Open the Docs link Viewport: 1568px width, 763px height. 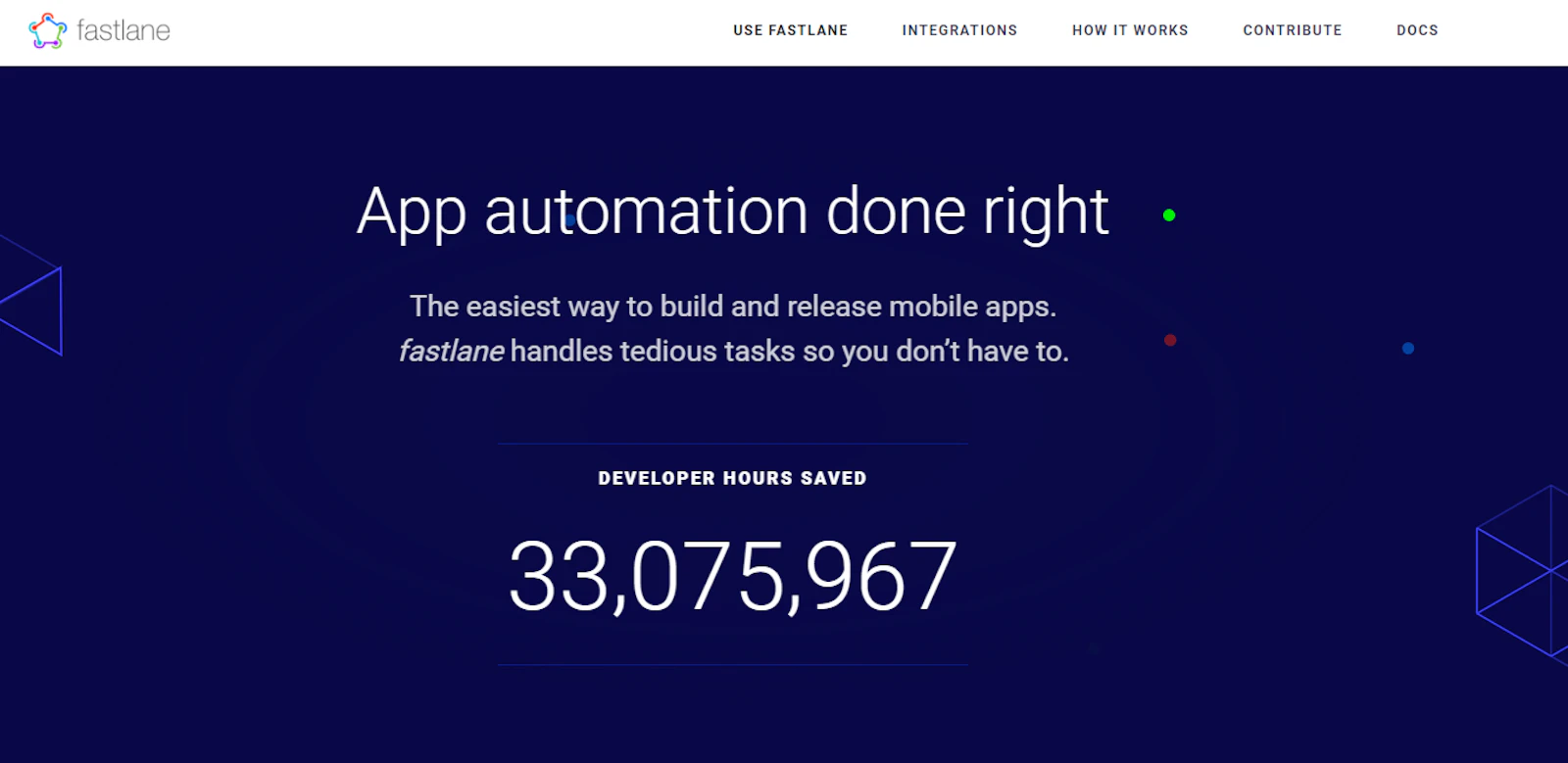tap(1418, 30)
